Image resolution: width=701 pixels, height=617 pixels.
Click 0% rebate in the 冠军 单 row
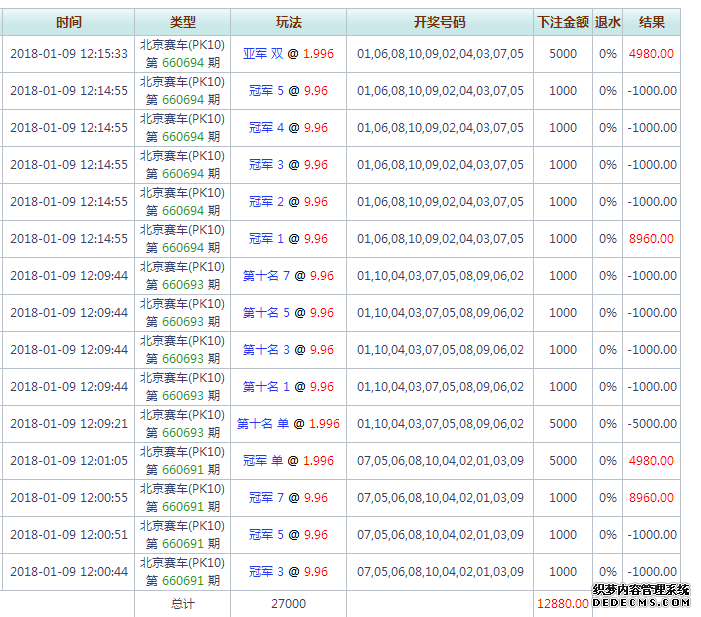[608, 461]
